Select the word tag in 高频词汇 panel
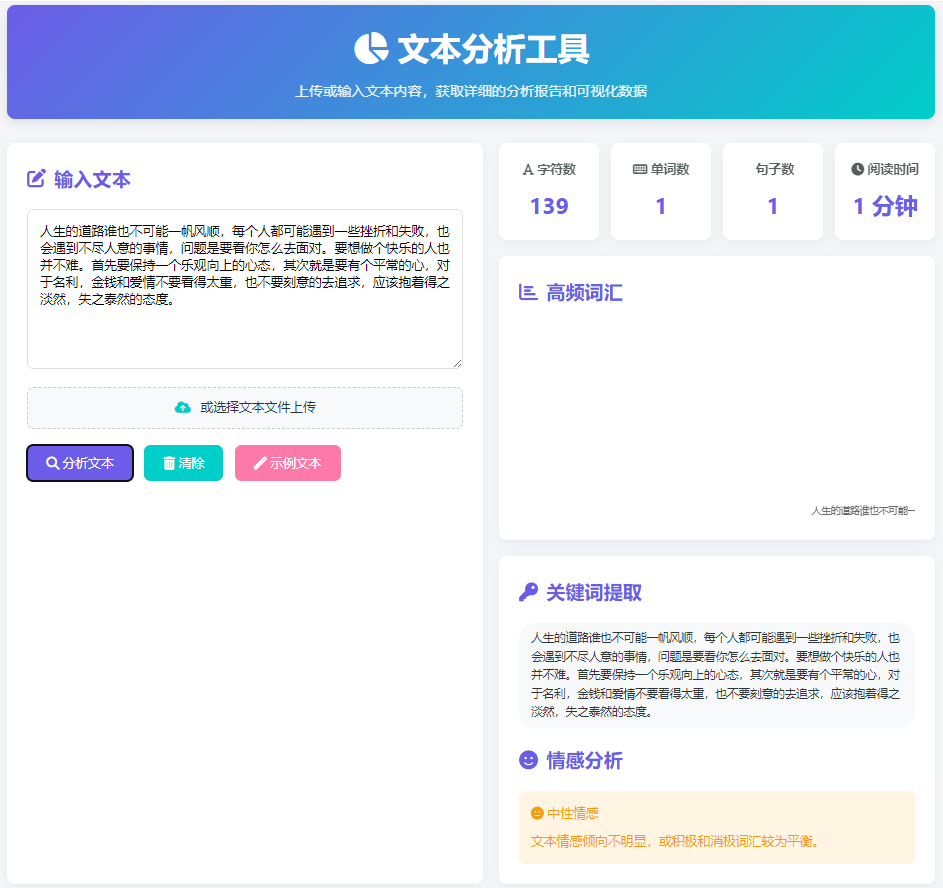 862,511
